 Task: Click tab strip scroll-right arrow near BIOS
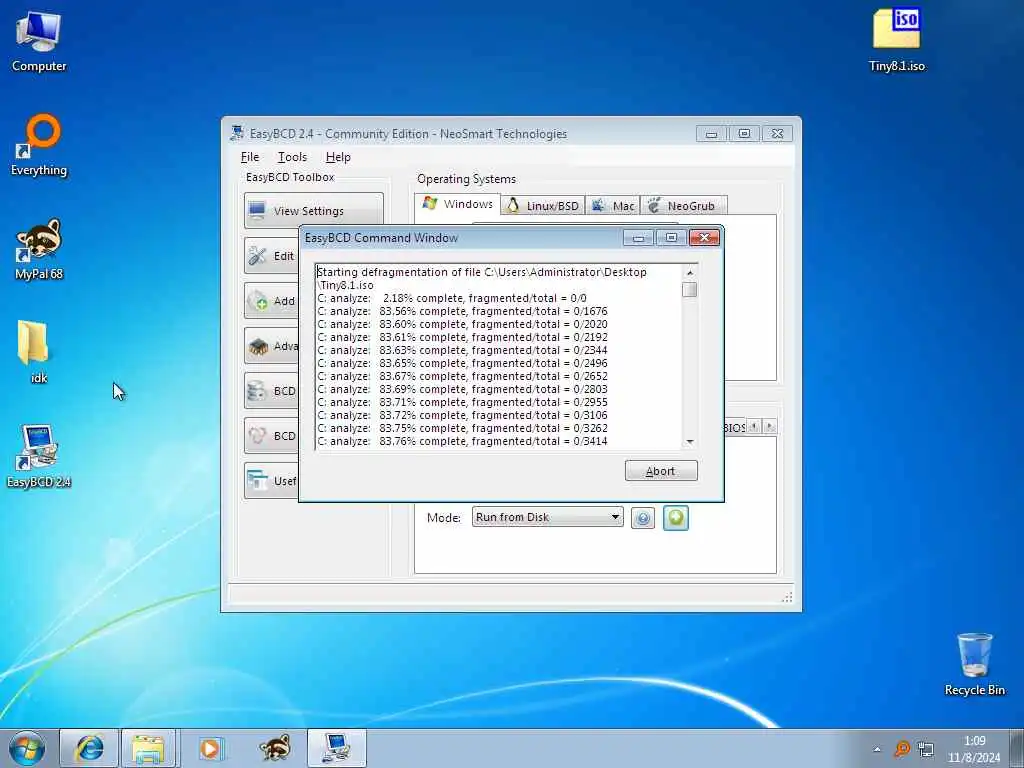pyautogui.click(x=769, y=426)
